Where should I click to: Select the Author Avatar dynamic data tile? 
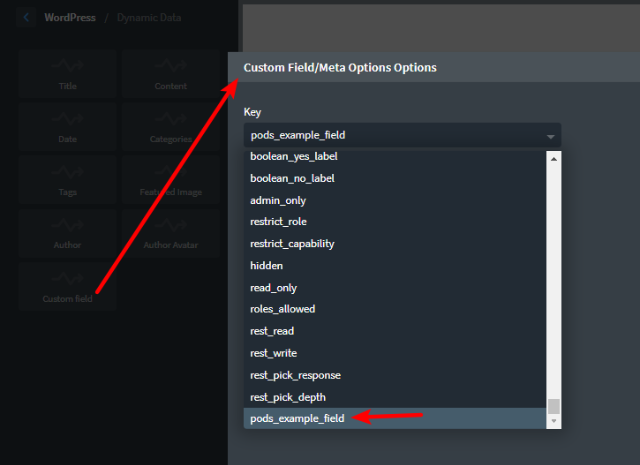171,233
